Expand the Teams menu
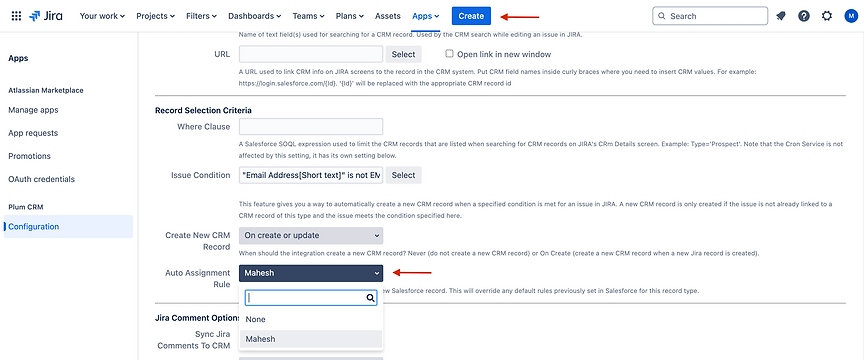 coord(308,16)
